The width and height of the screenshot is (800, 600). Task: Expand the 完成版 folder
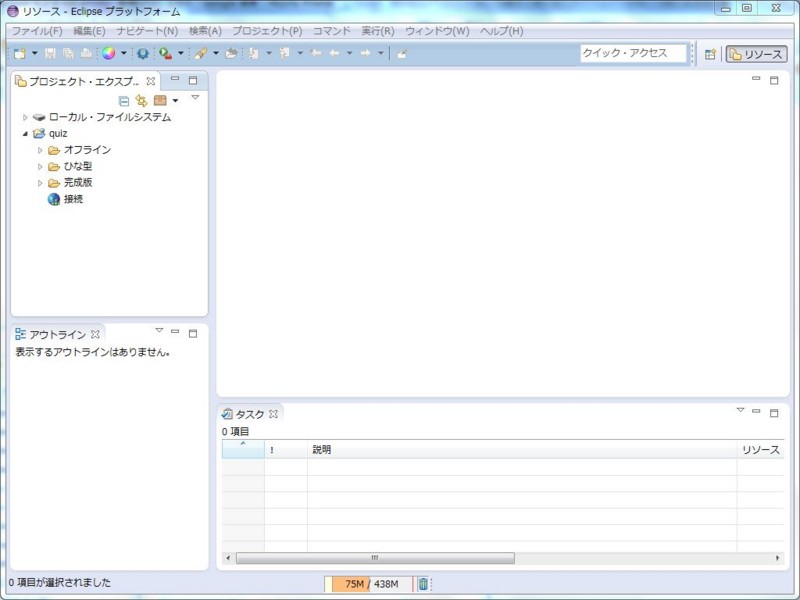40,183
